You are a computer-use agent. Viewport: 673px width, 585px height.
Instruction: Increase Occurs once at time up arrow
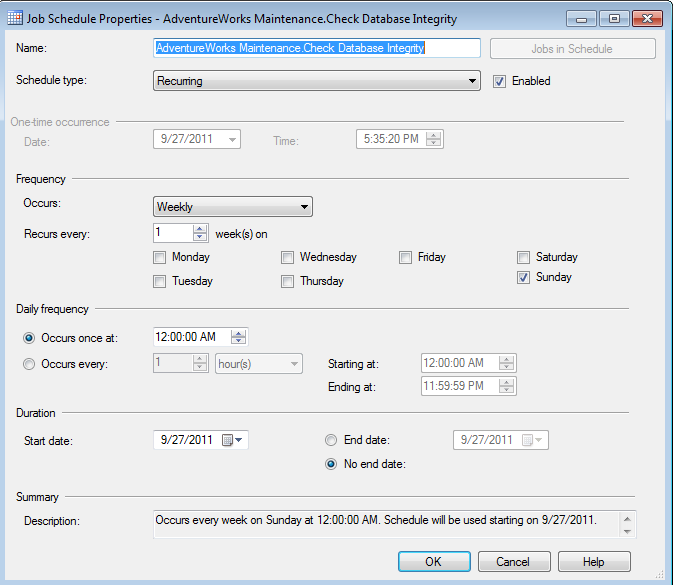point(239,333)
